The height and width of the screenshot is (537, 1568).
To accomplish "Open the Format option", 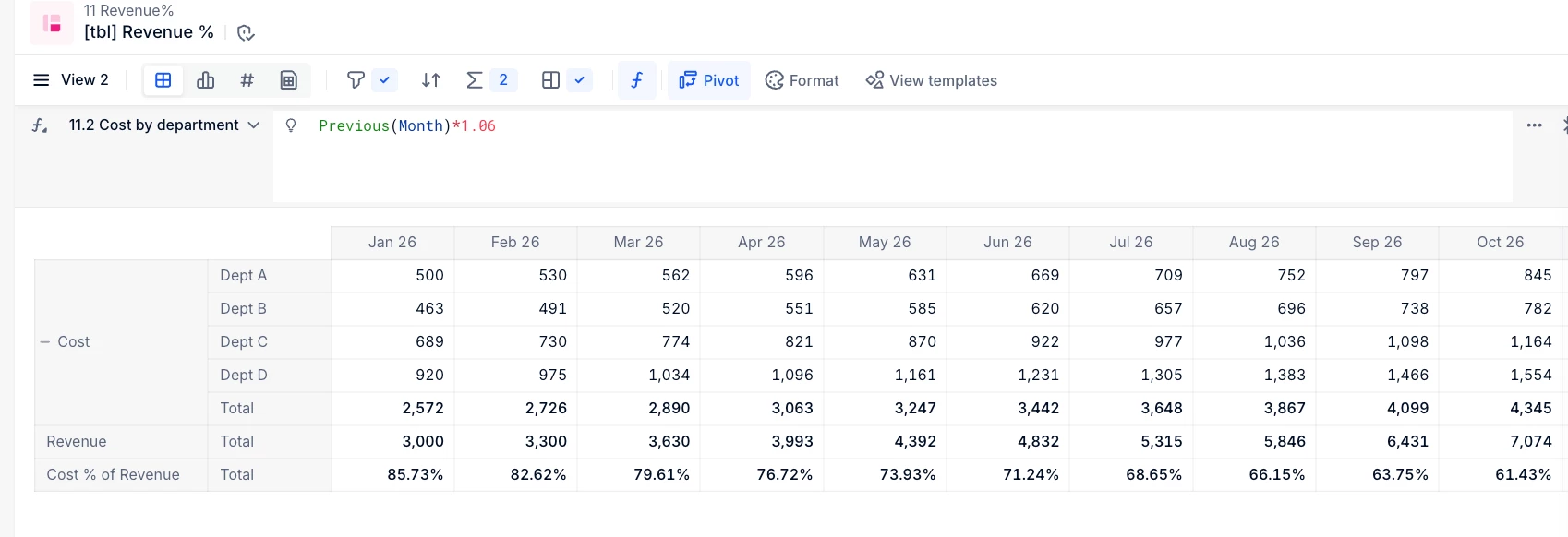I will click(802, 80).
